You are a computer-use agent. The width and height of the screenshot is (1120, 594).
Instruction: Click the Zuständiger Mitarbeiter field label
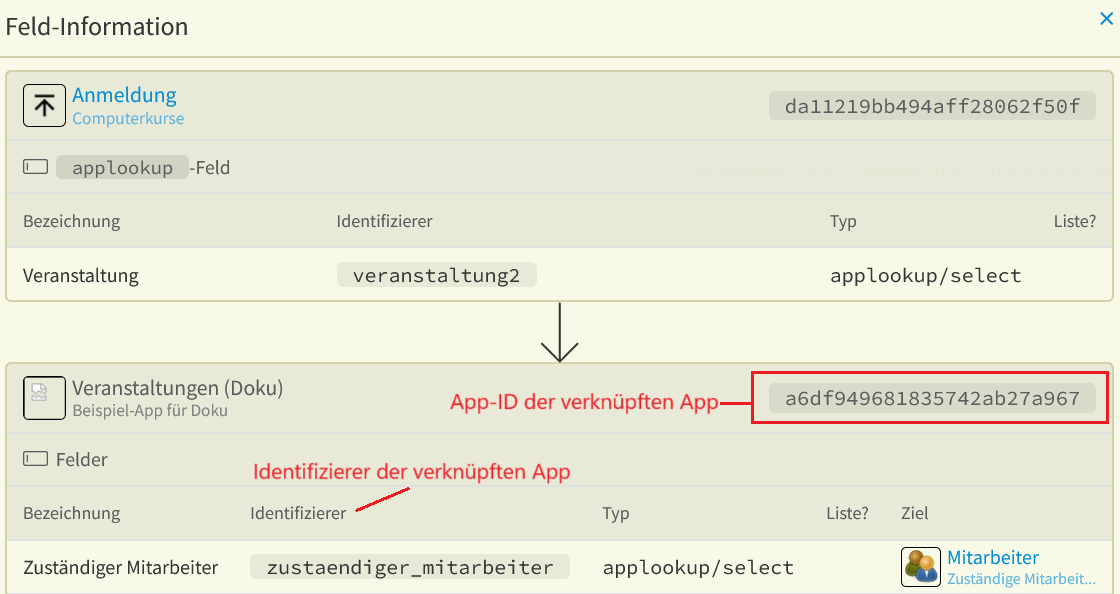pos(121,568)
